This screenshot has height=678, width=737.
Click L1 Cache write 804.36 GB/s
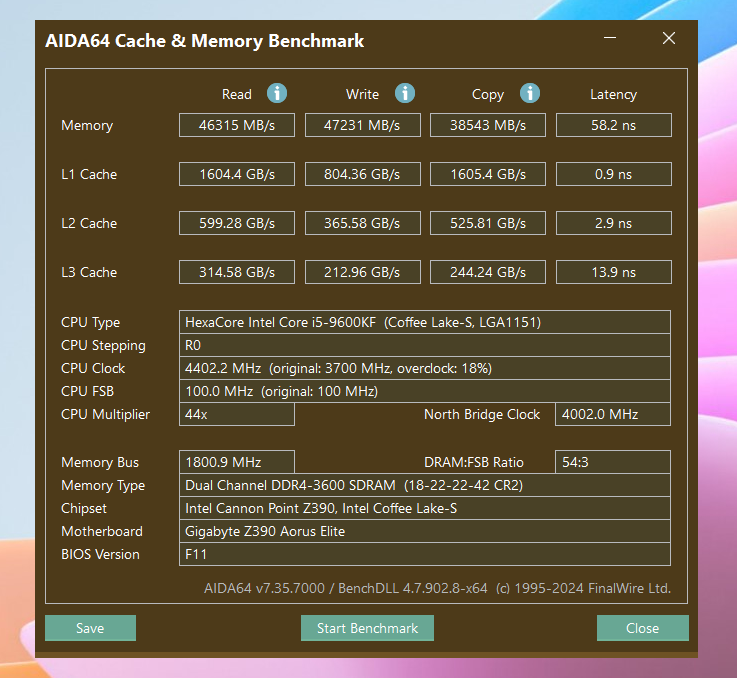click(362, 174)
